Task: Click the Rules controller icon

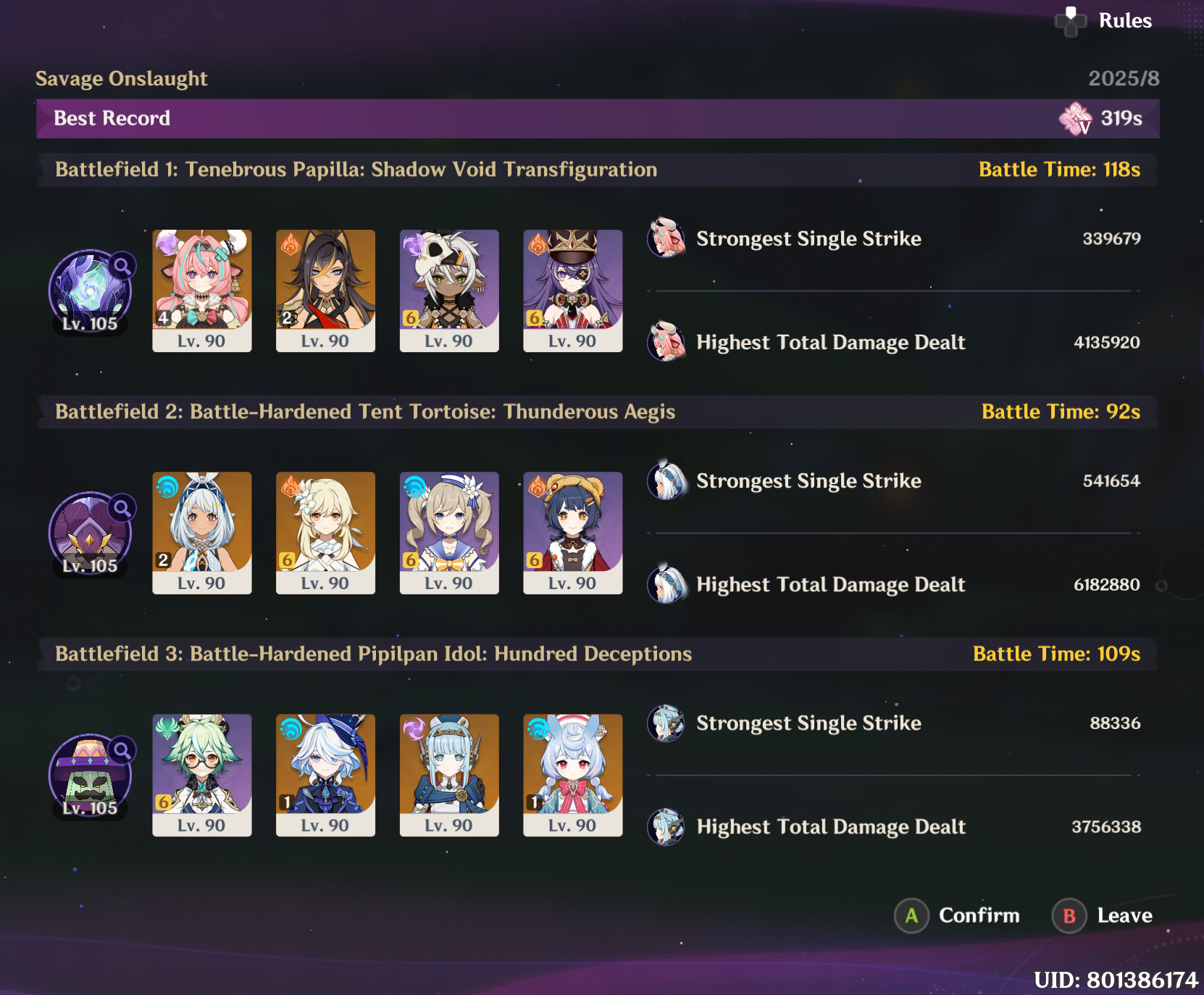Action: tap(1071, 21)
